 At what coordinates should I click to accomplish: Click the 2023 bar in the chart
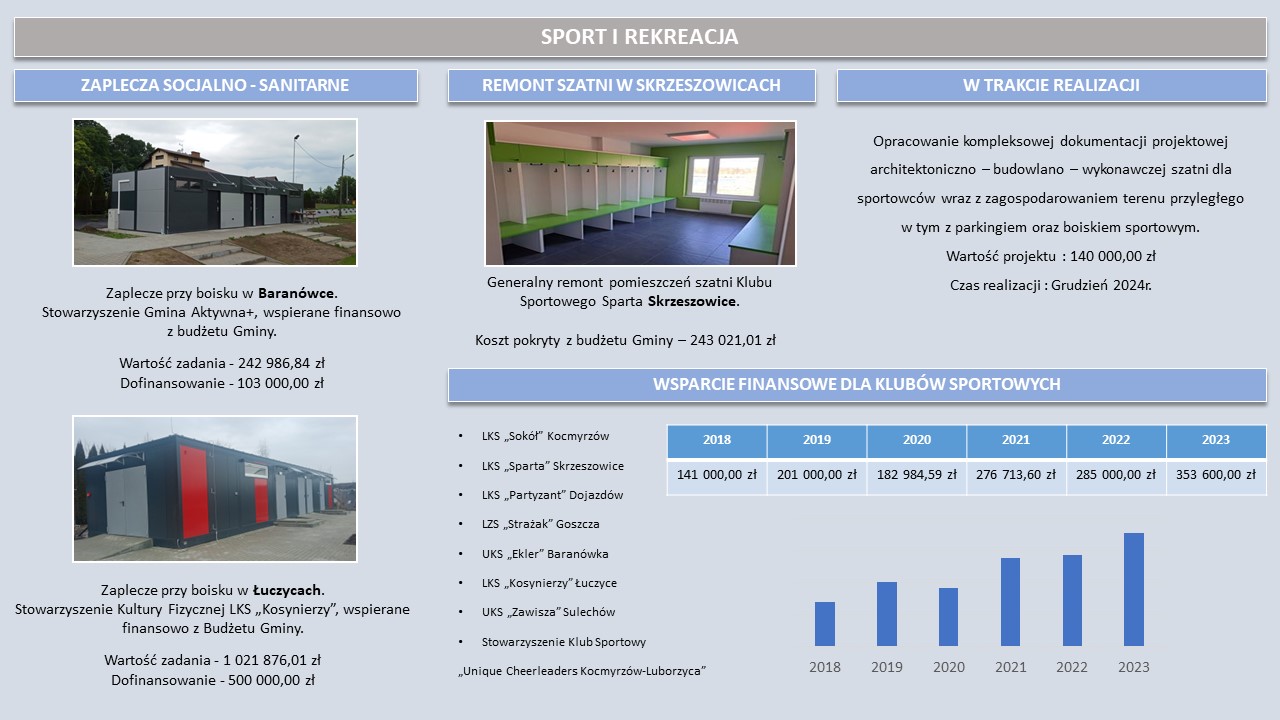[x=1134, y=589]
